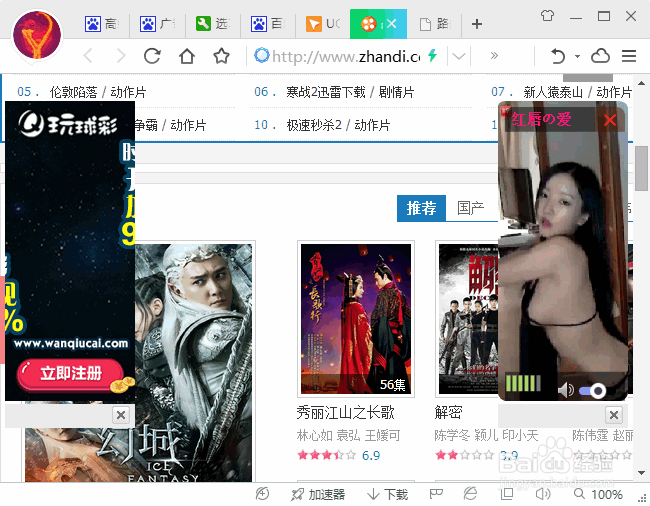Viewport: 650px width, 506px height.
Task: Open the 下载 downloads manager
Action: (x=388, y=494)
